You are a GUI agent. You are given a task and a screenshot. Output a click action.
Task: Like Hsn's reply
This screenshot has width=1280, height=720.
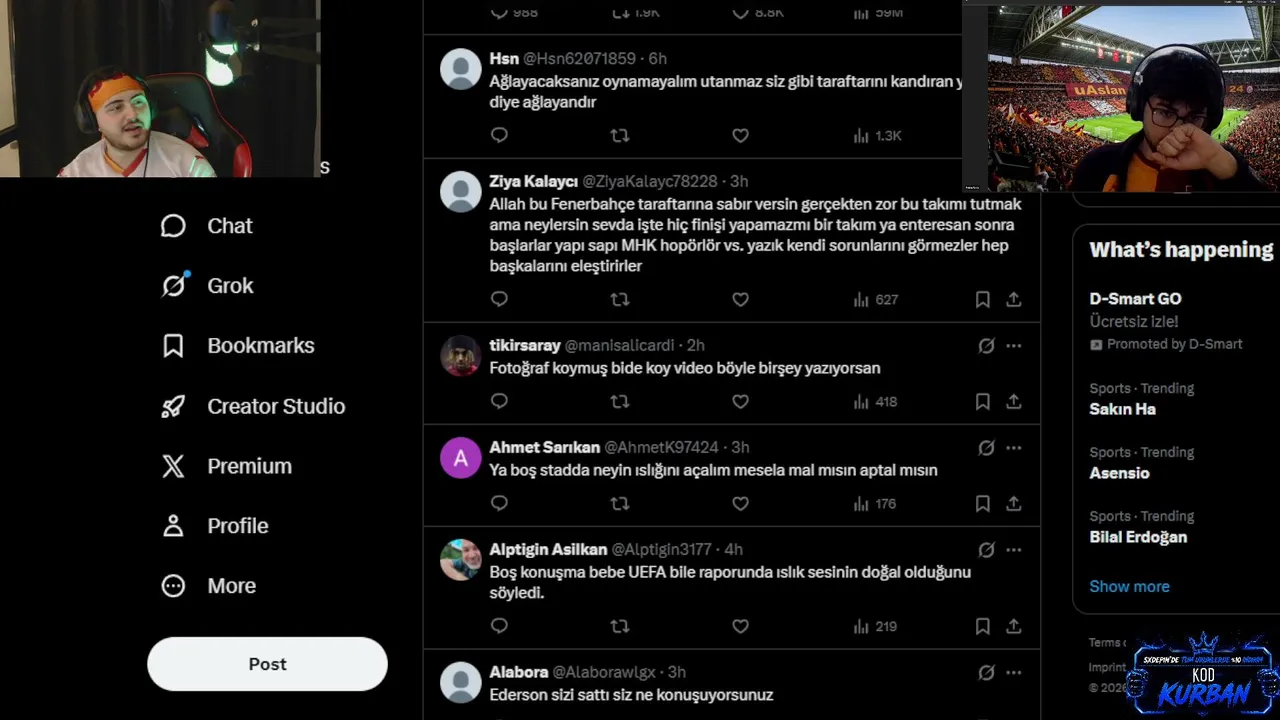point(740,135)
